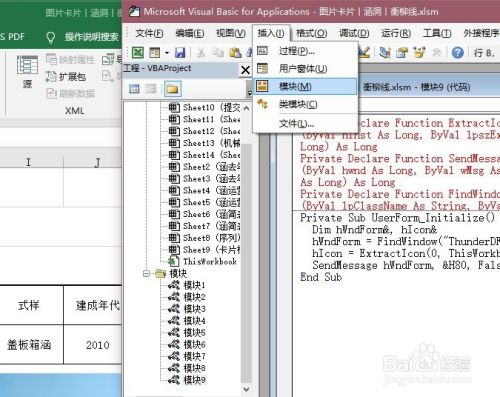Select 模块9 in the project tree
The image size is (500, 397).
coord(187,380)
